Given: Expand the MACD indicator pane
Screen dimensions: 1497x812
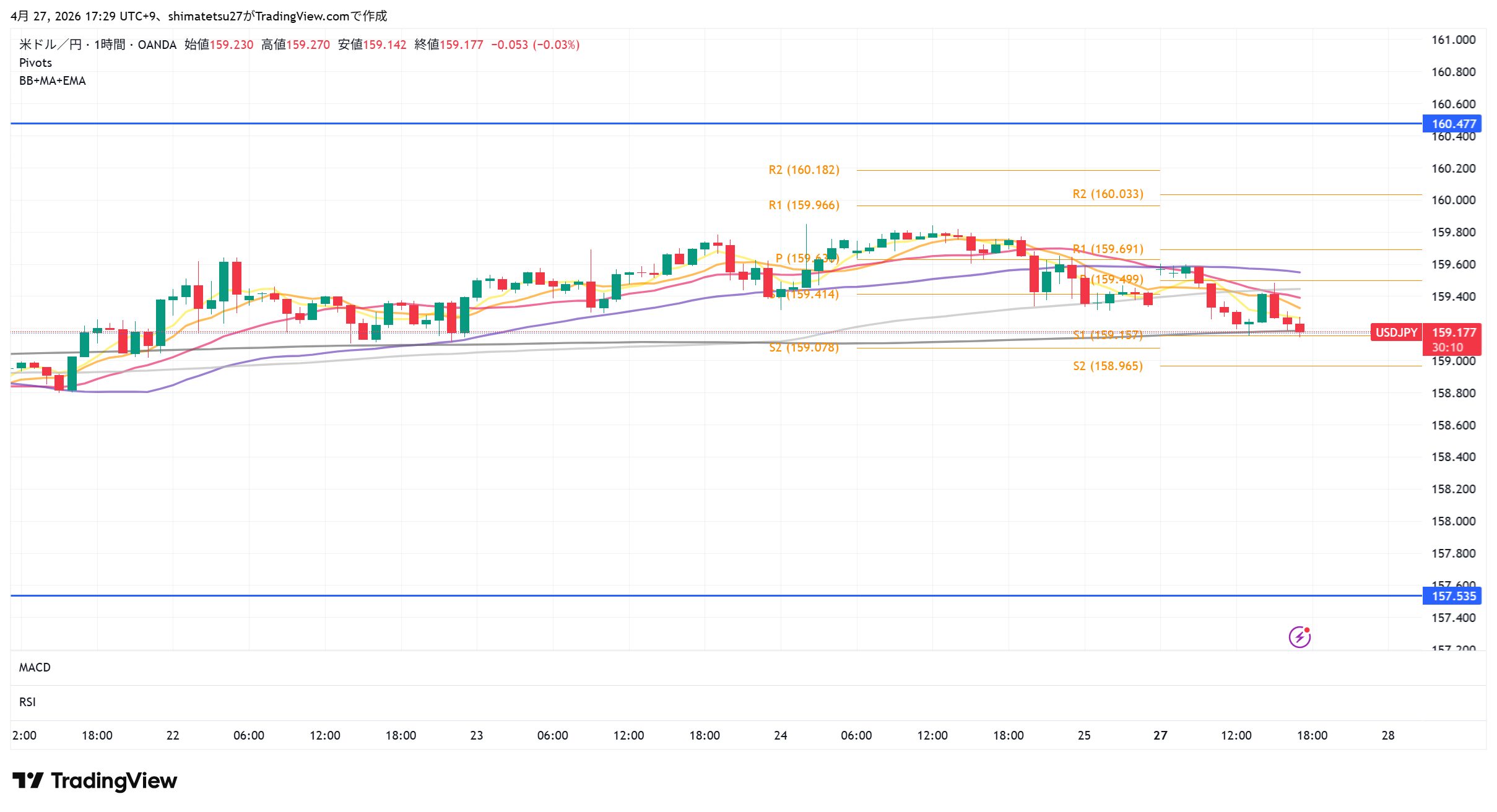Looking at the screenshot, I should [x=35, y=667].
